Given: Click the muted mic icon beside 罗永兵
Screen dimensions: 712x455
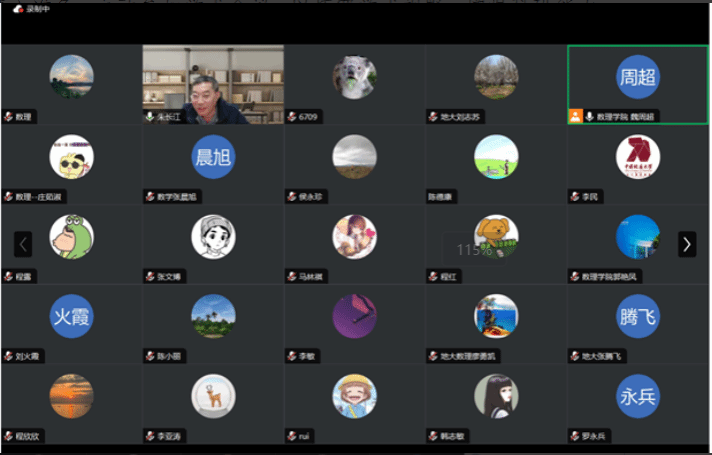Looking at the screenshot, I should 574,436.
